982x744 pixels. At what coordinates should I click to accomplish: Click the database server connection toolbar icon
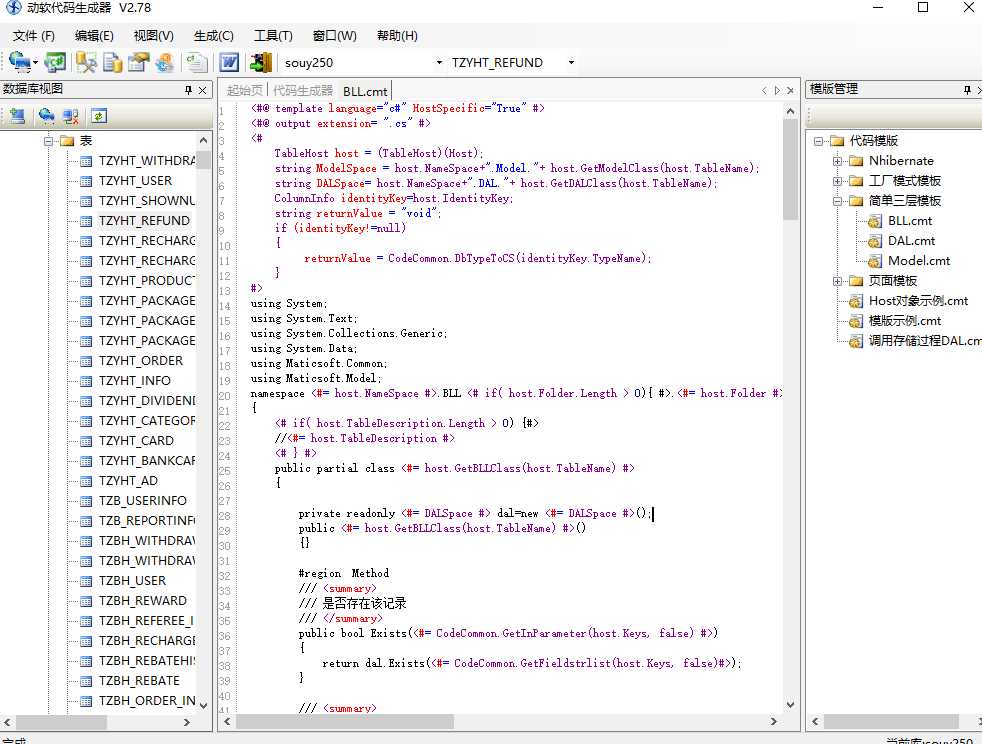coord(19,62)
